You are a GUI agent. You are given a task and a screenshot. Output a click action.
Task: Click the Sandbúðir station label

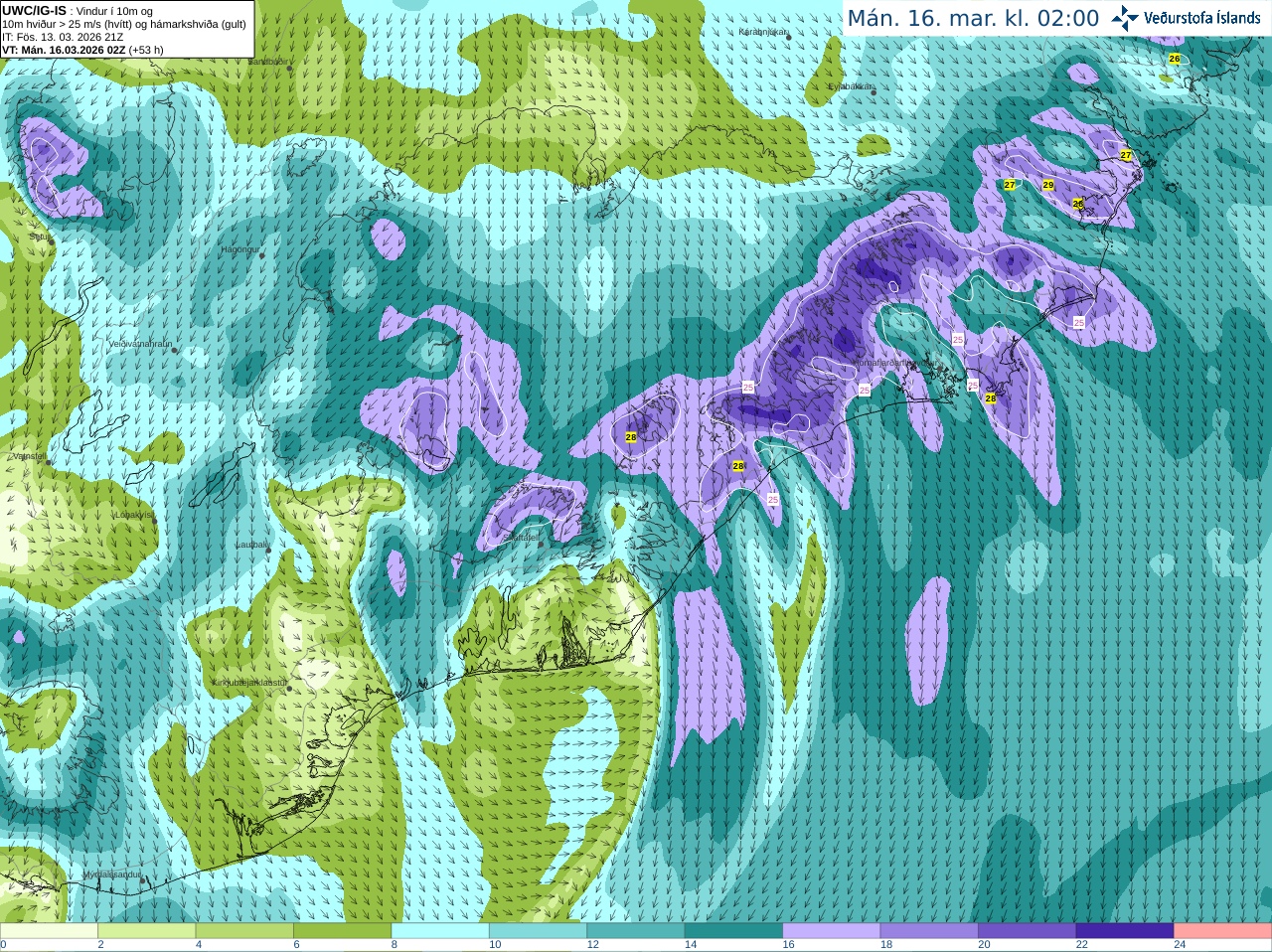click(x=268, y=62)
